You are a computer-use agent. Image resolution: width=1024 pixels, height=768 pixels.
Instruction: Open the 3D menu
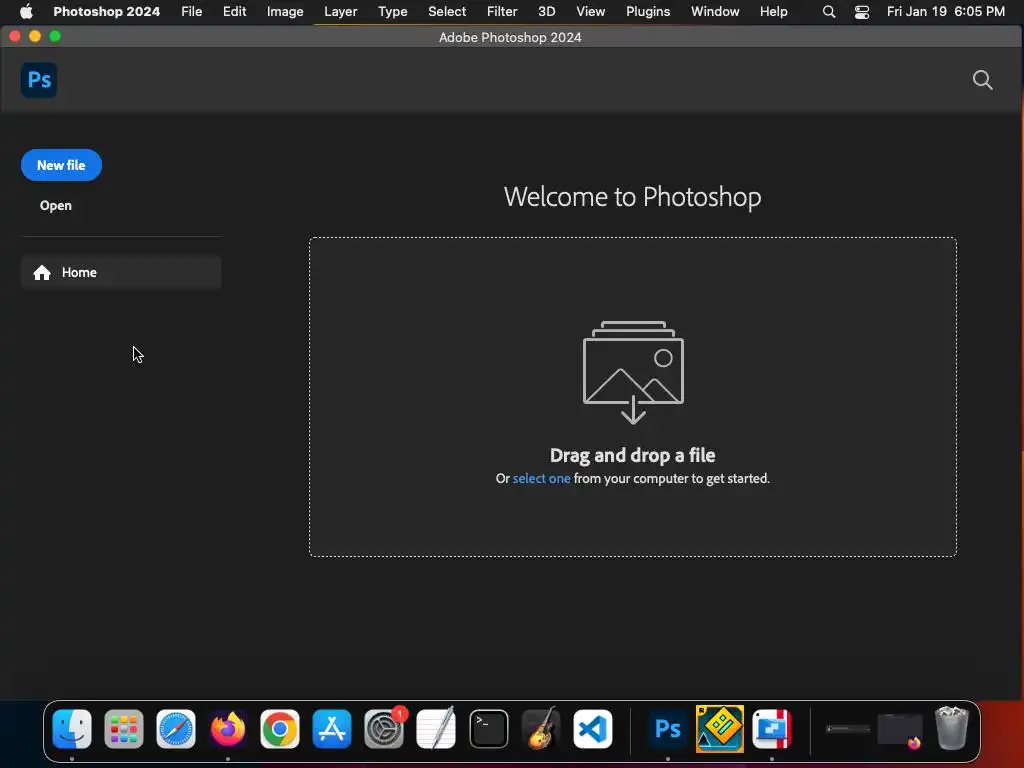pos(546,11)
